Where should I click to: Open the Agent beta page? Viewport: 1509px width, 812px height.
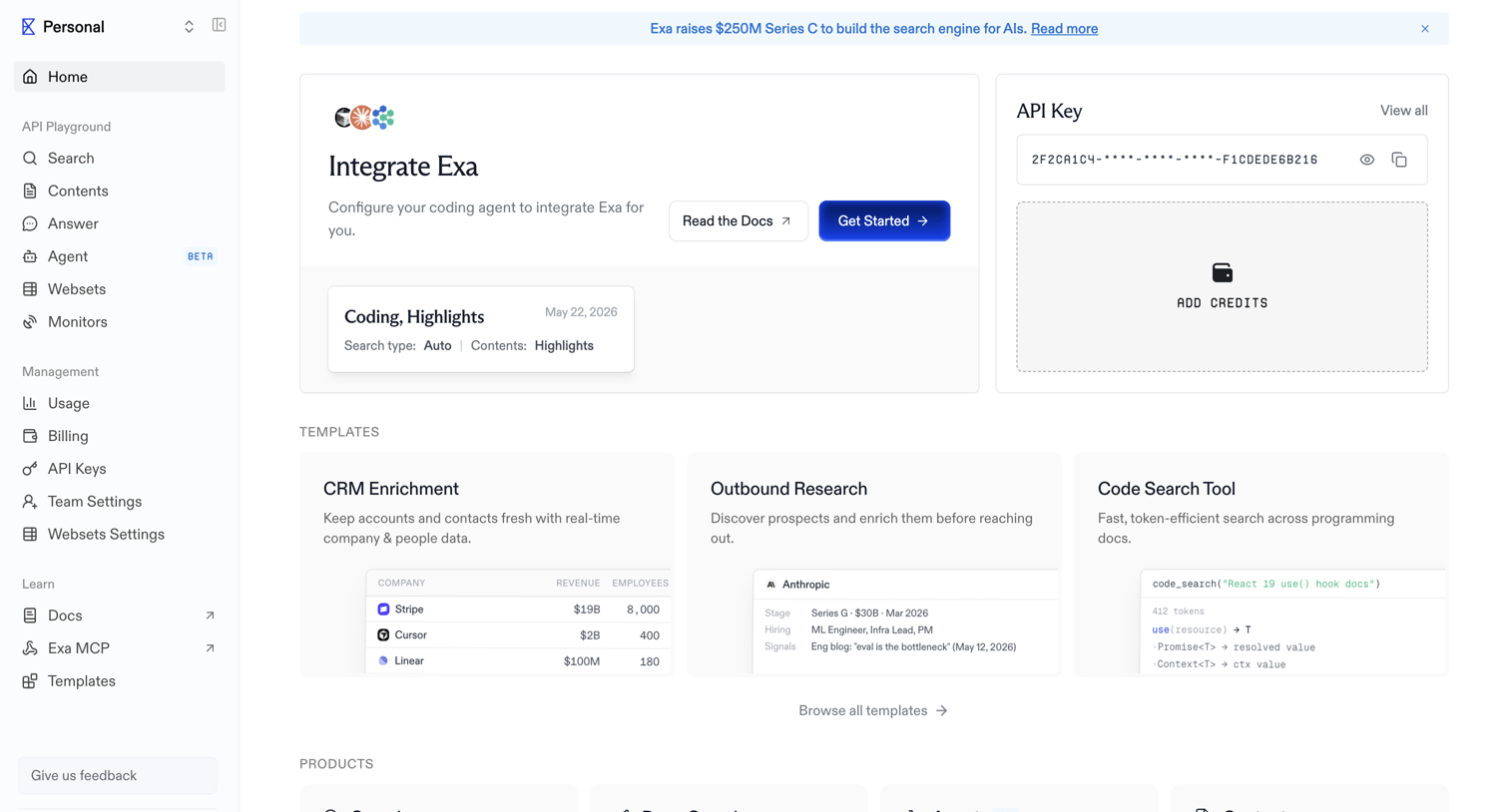tap(120, 256)
